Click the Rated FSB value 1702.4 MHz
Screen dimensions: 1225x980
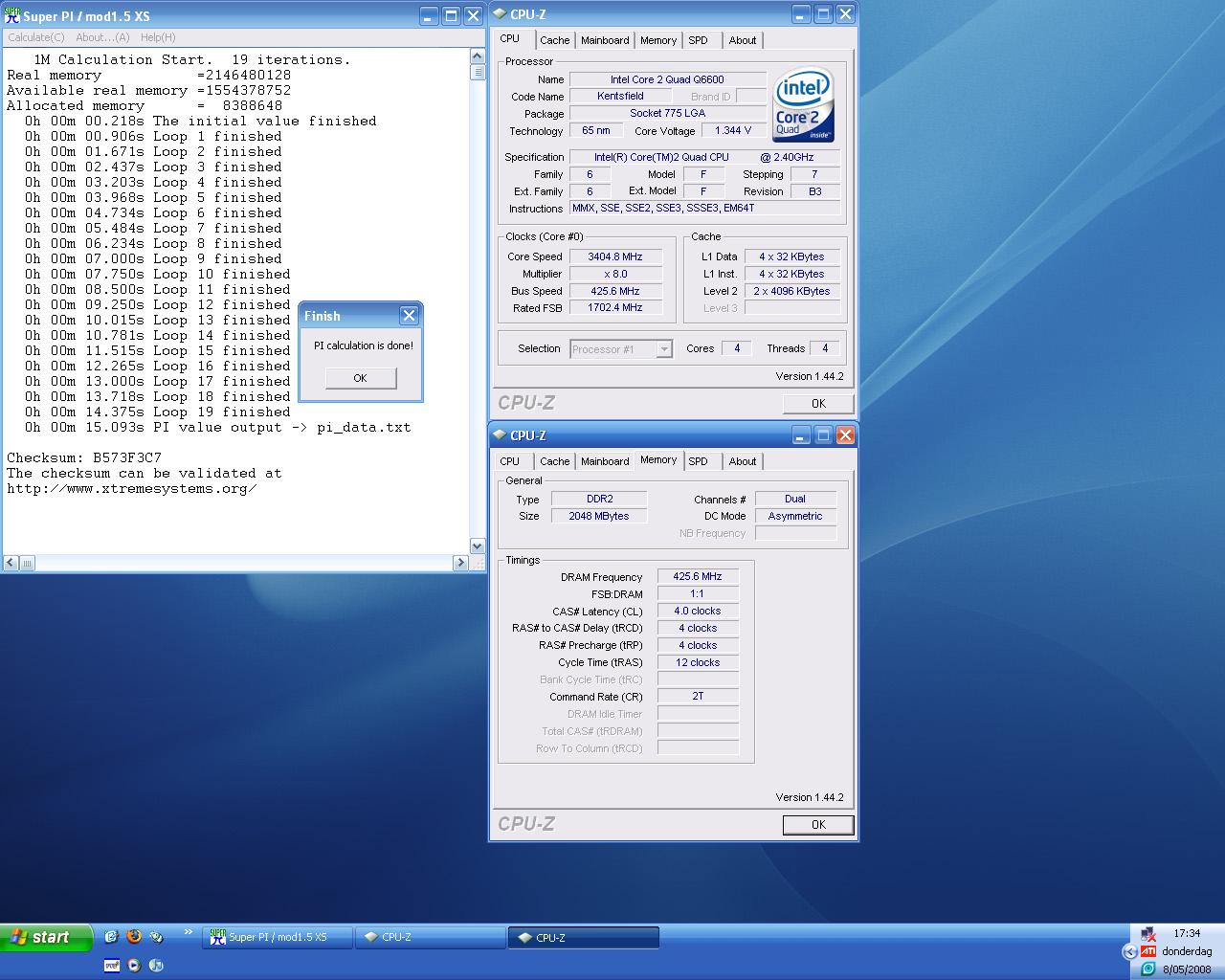pyautogui.click(x=614, y=307)
